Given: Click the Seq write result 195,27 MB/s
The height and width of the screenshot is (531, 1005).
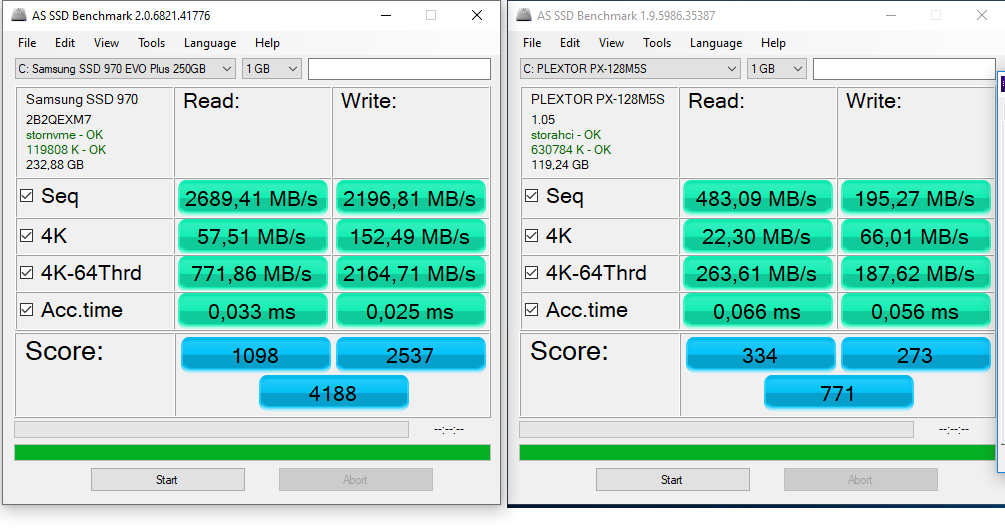Looking at the screenshot, I should (916, 198).
